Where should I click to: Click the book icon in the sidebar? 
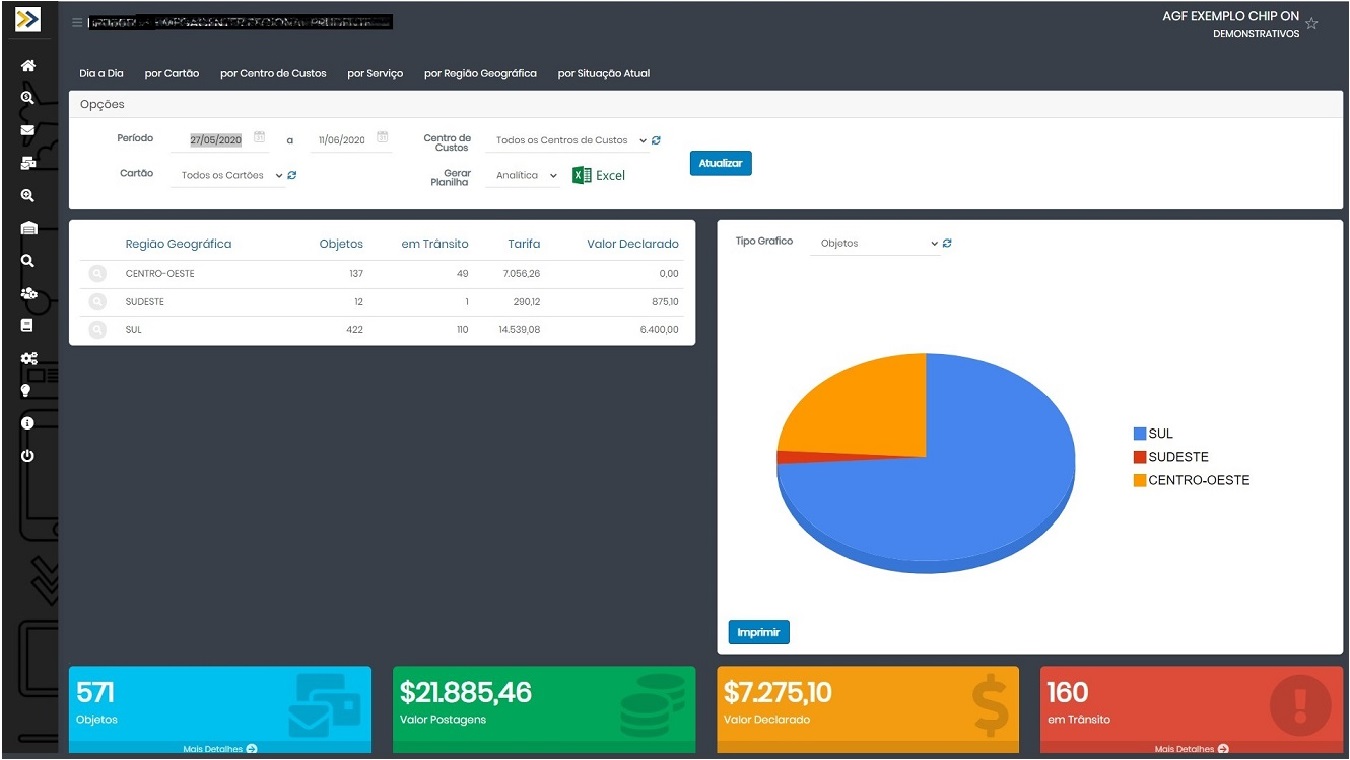coord(27,326)
